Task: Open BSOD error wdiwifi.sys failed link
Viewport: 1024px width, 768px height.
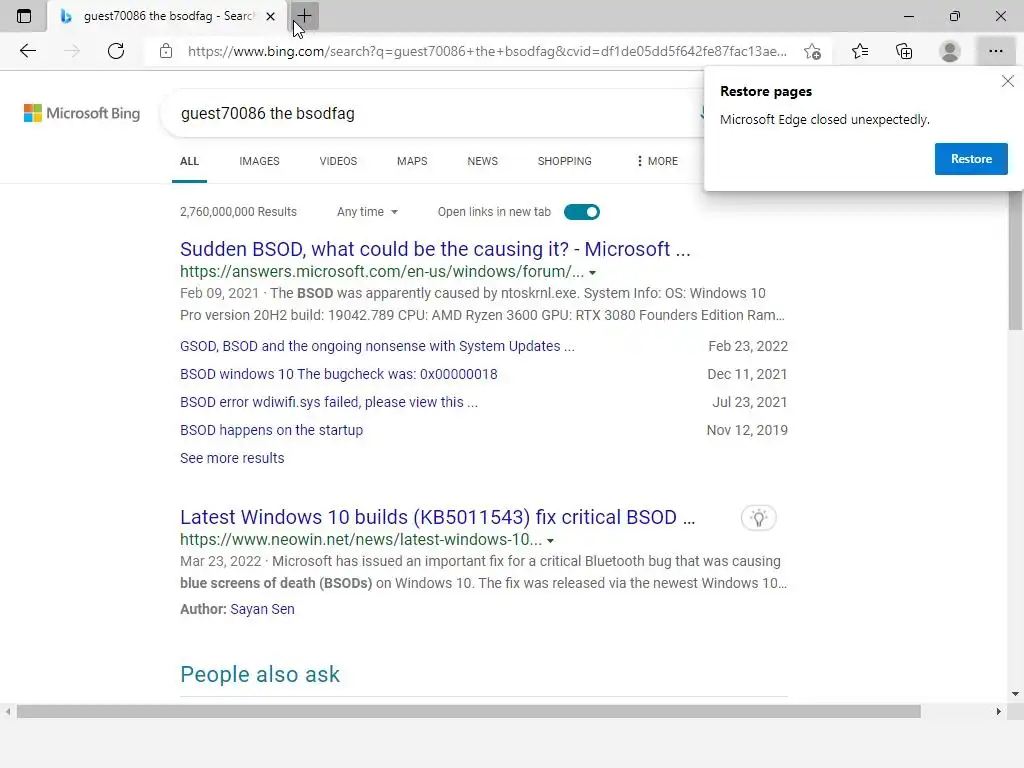Action: tap(329, 402)
